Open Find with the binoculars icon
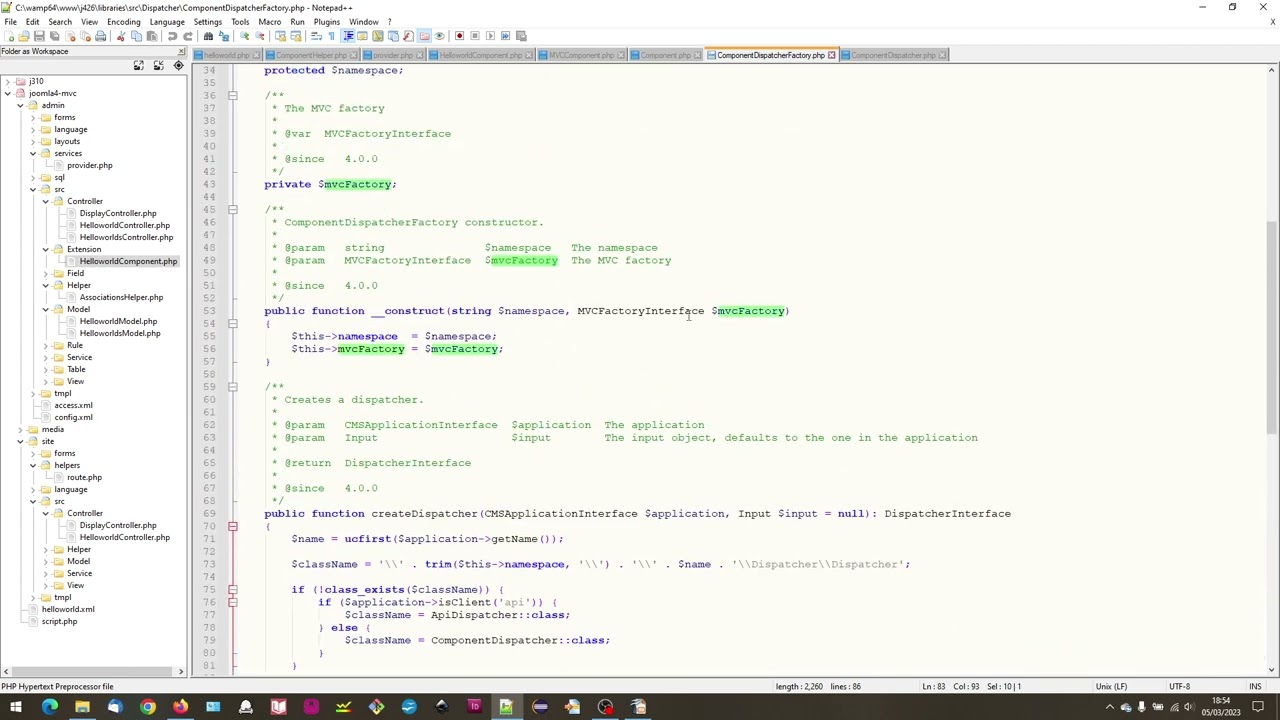This screenshot has height=720, width=1280. 208,36
